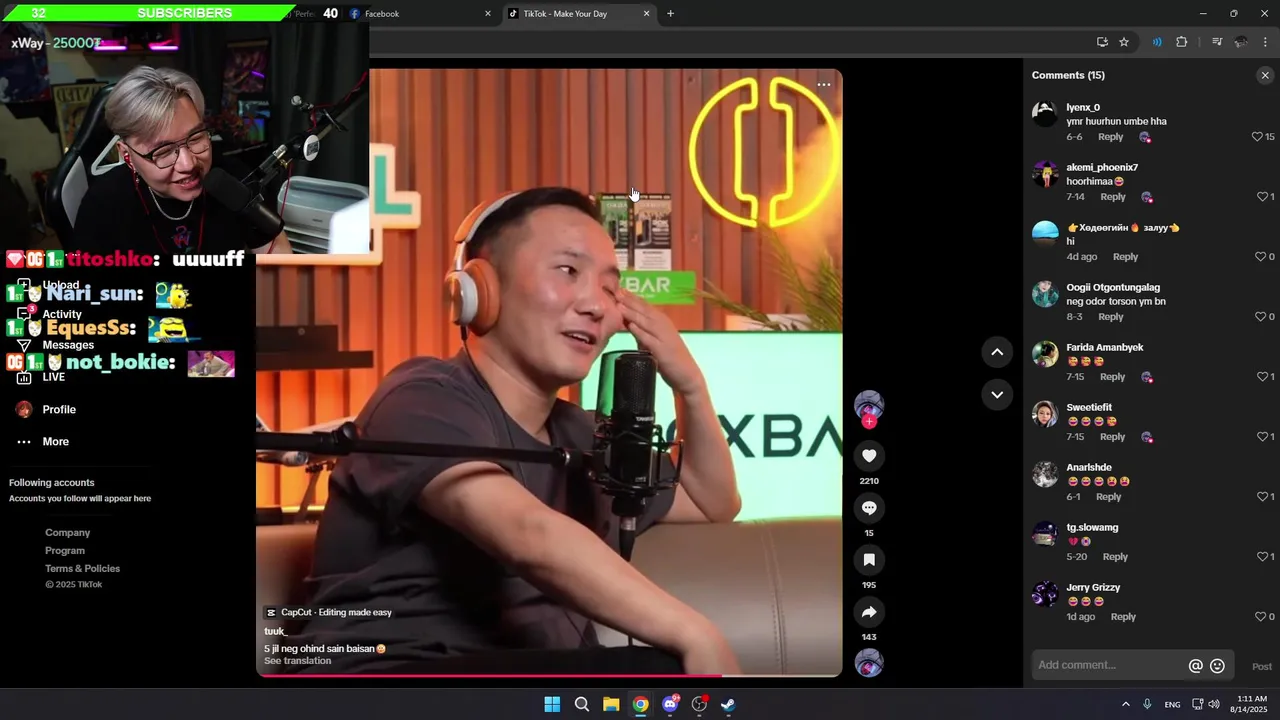Image resolution: width=1280 pixels, height=720 pixels.
Task: Open Sweetiefit's profile avatar
Action: click(1045, 414)
